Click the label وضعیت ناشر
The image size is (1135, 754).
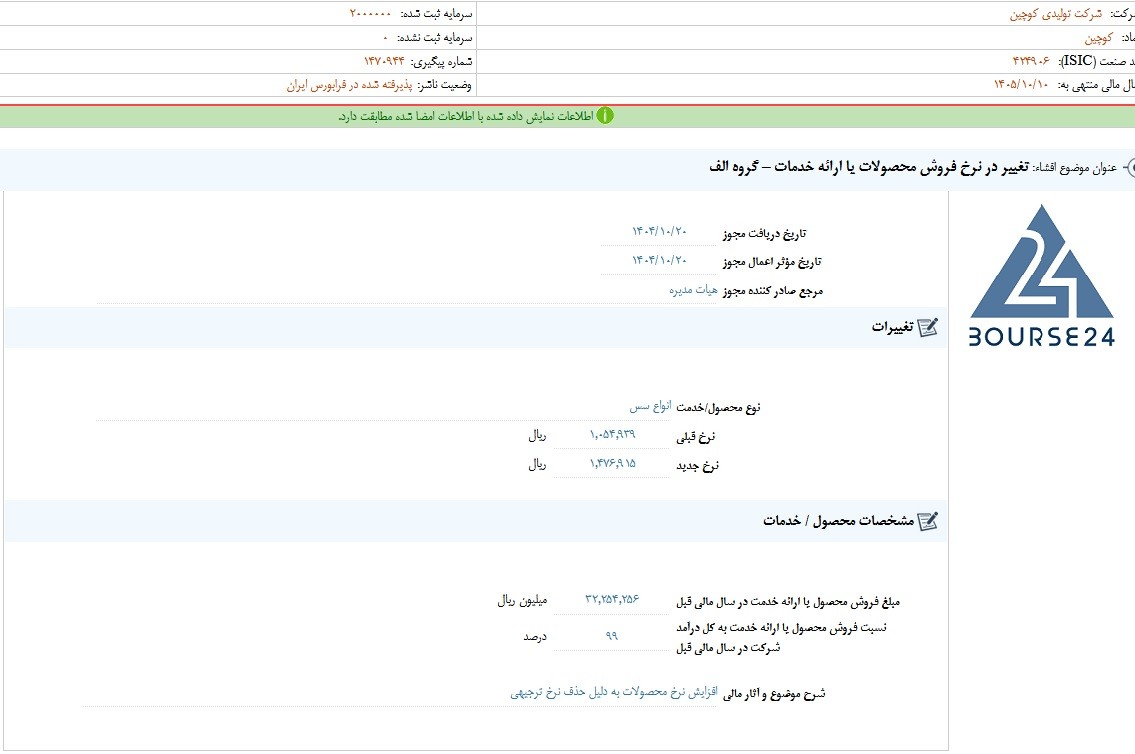pos(444,85)
